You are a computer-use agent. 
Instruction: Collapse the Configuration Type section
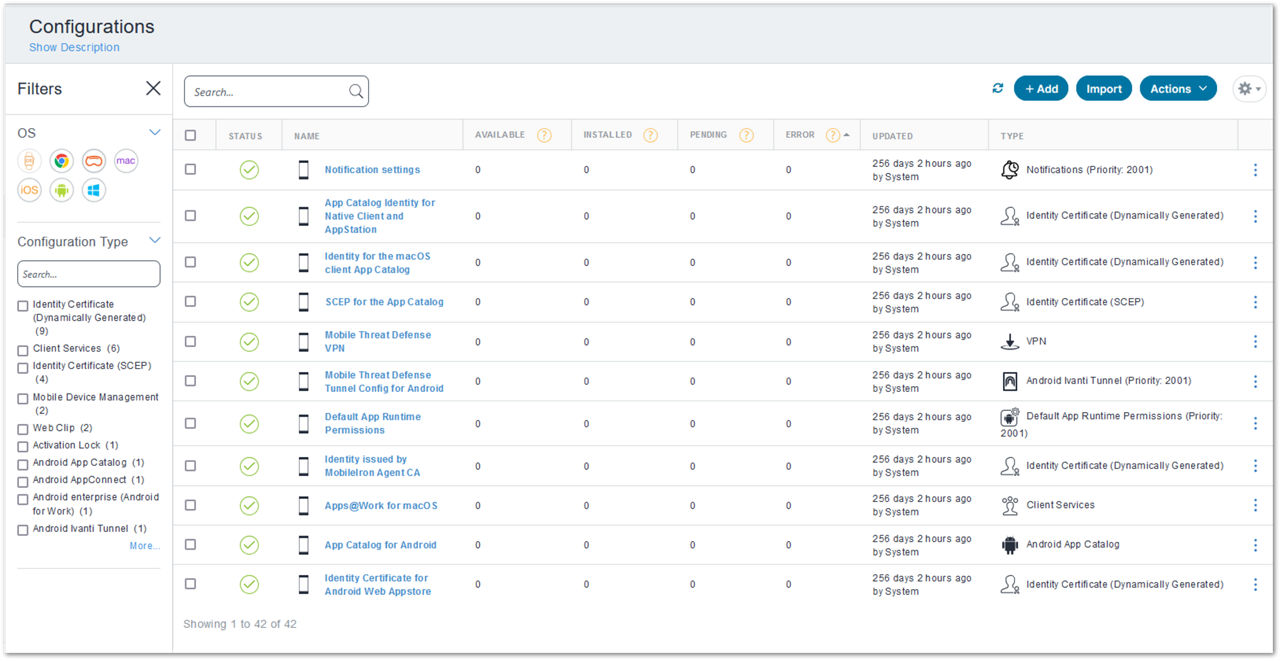click(x=155, y=240)
